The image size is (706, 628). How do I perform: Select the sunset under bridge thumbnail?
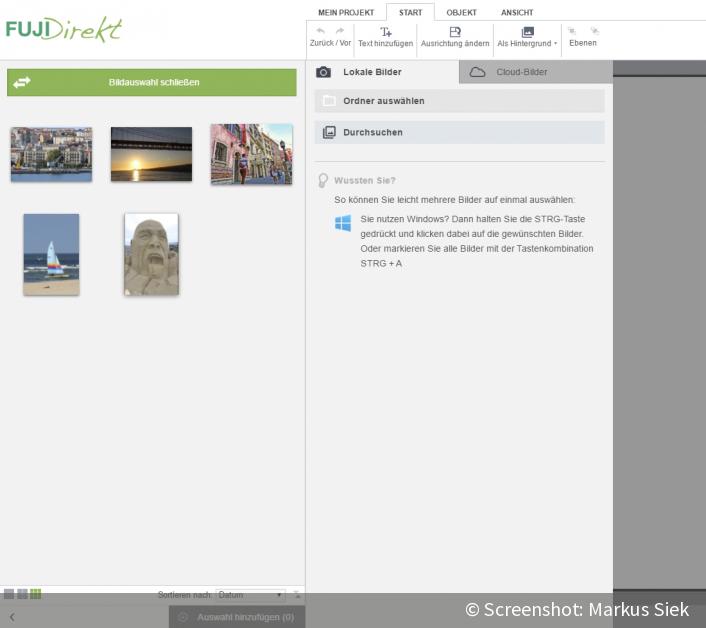click(151, 154)
